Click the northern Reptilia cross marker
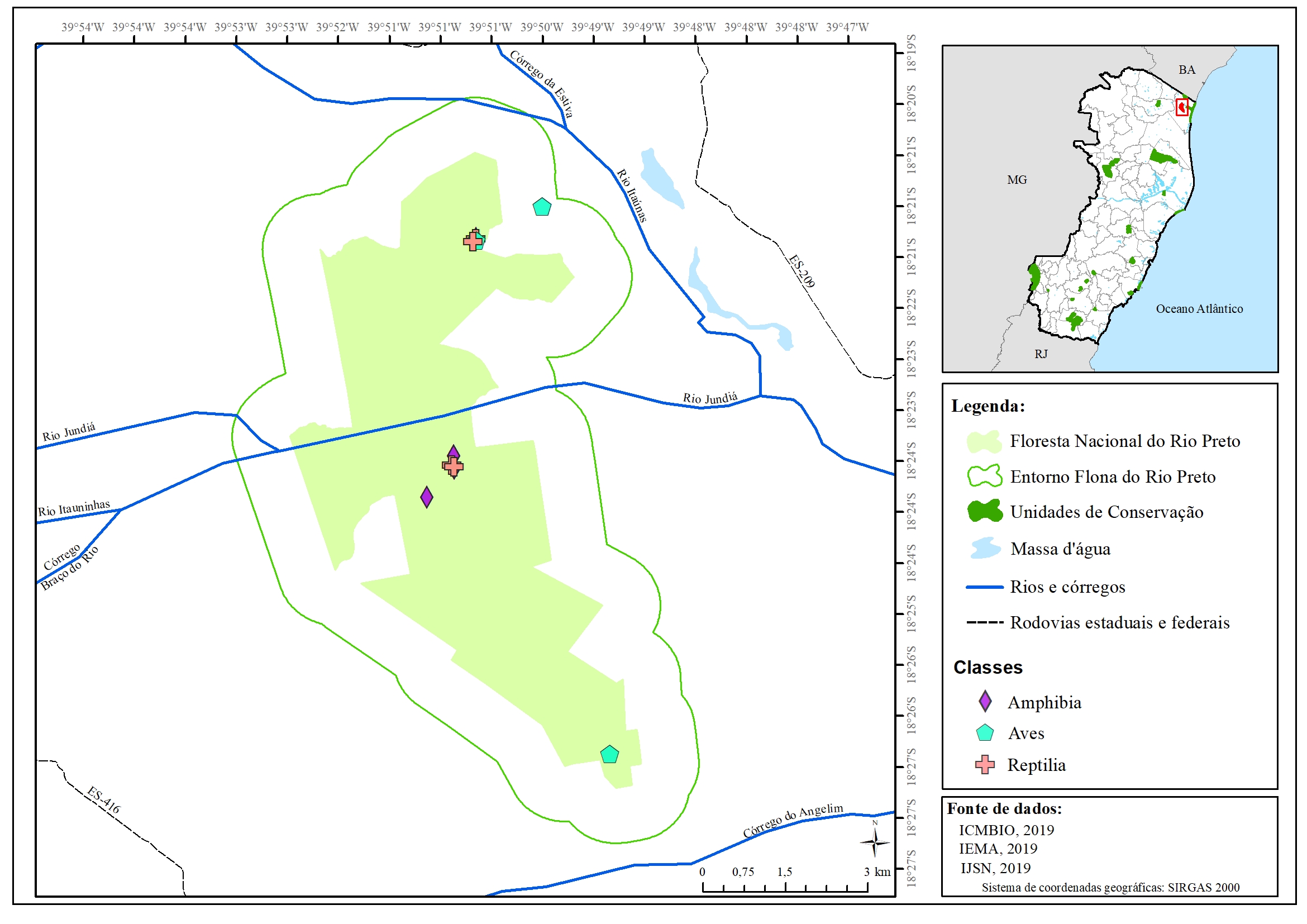This screenshot has width=1307, height=924. (473, 241)
